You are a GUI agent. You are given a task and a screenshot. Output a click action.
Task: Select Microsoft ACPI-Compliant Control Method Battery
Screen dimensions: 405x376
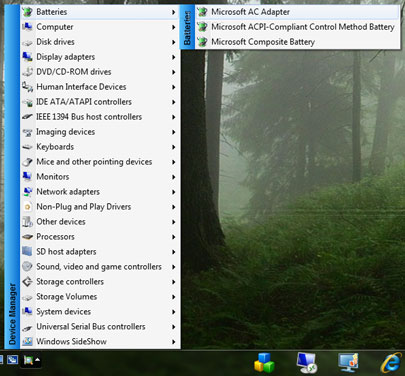(x=298, y=27)
